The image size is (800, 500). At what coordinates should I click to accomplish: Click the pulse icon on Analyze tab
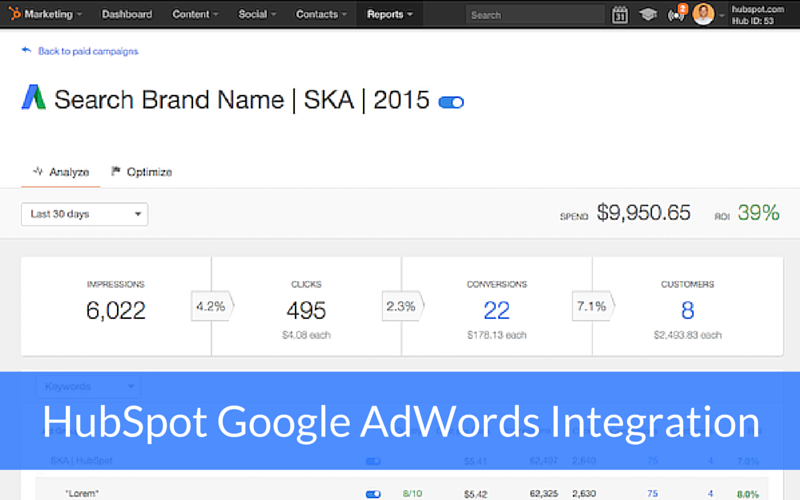tap(38, 171)
